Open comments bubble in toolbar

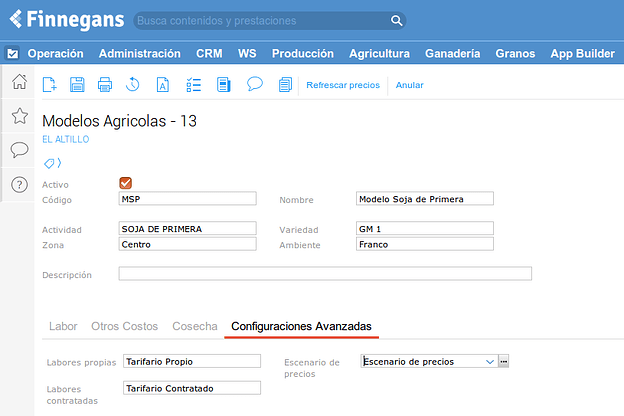tap(255, 84)
